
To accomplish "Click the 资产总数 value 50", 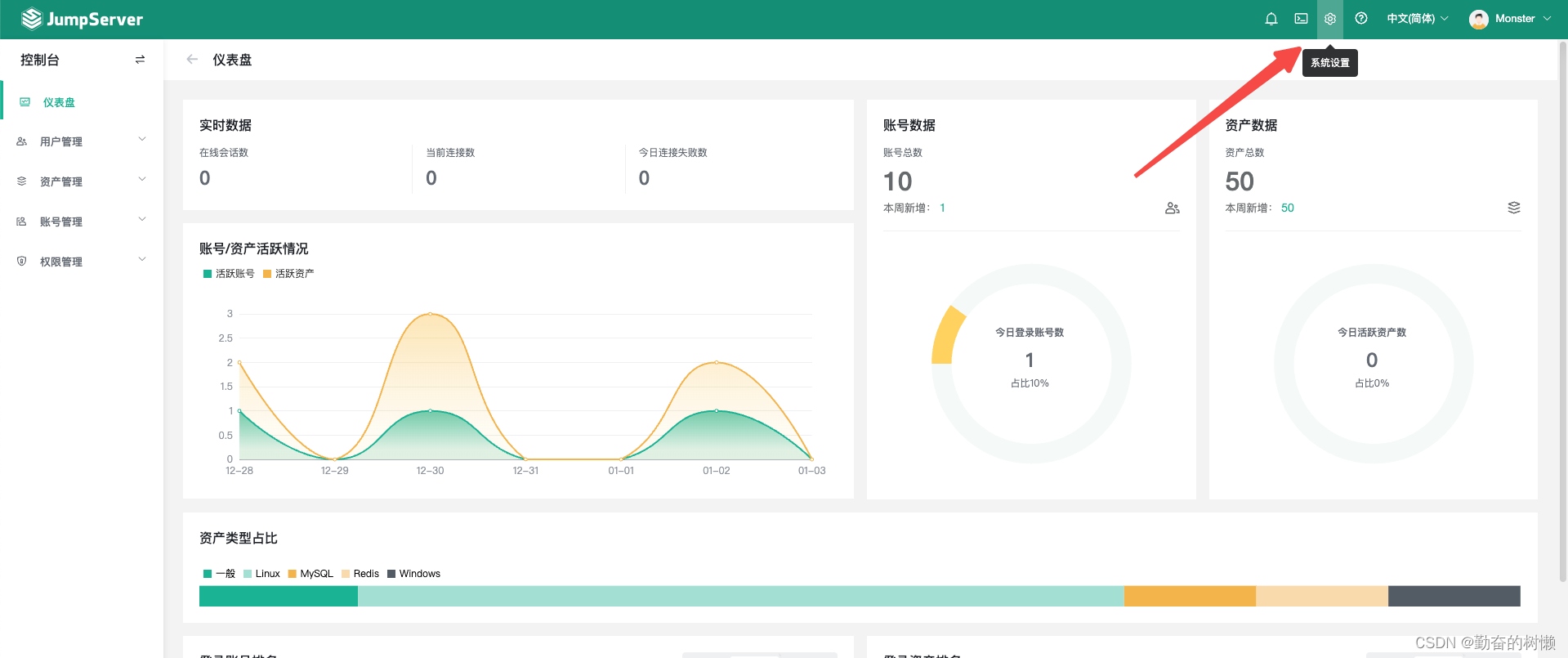I will [x=1240, y=181].
